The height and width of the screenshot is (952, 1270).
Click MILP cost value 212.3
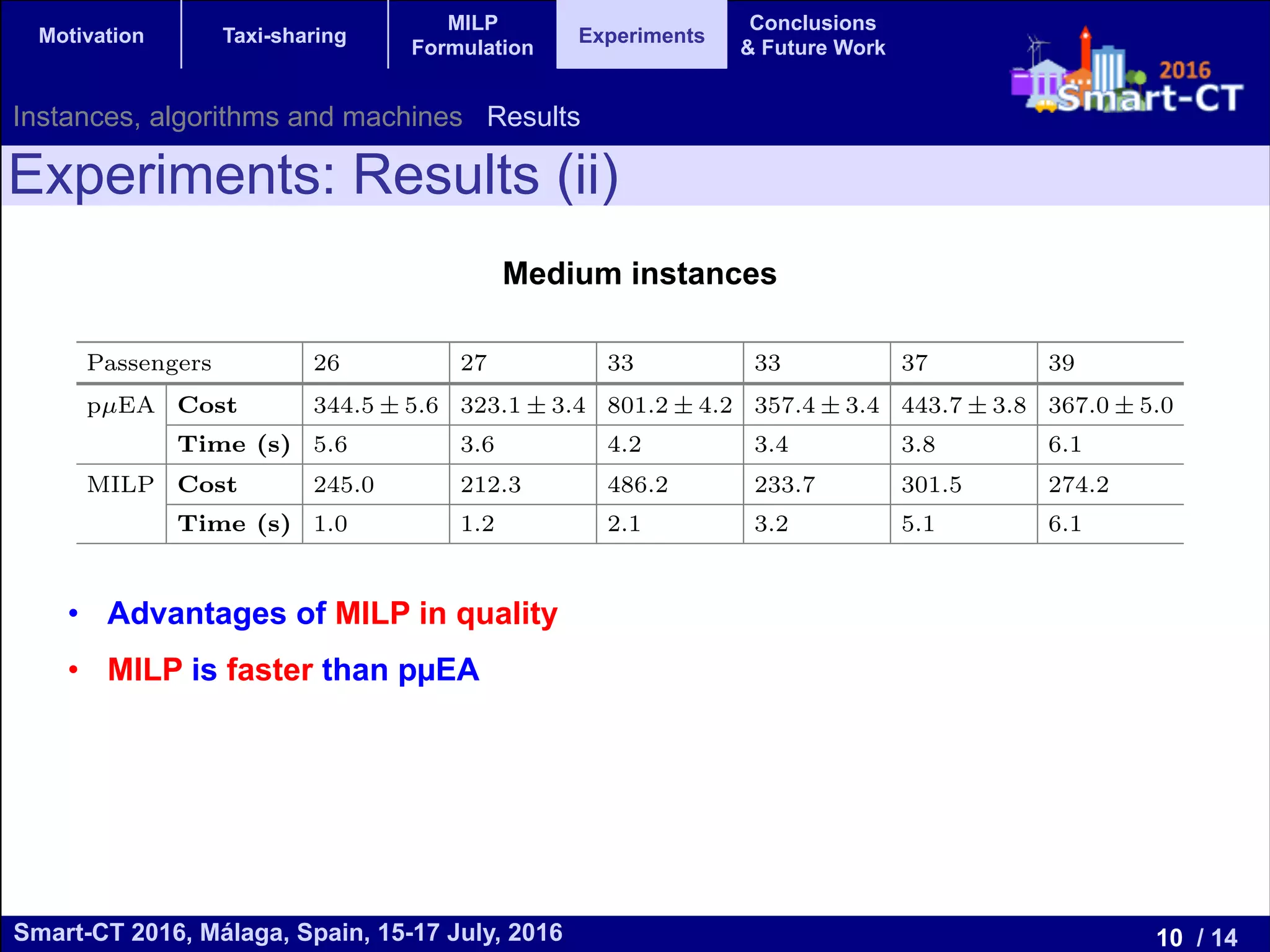(x=491, y=485)
